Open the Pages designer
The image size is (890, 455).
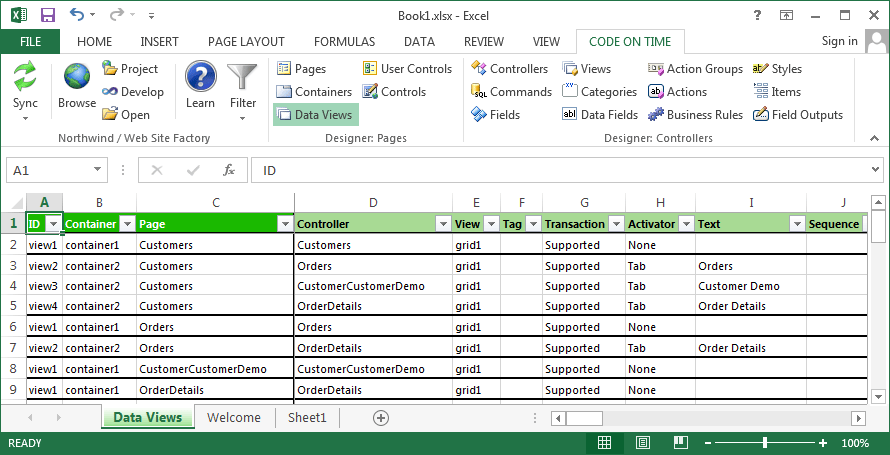pyautogui.click(x=301, y=69)
